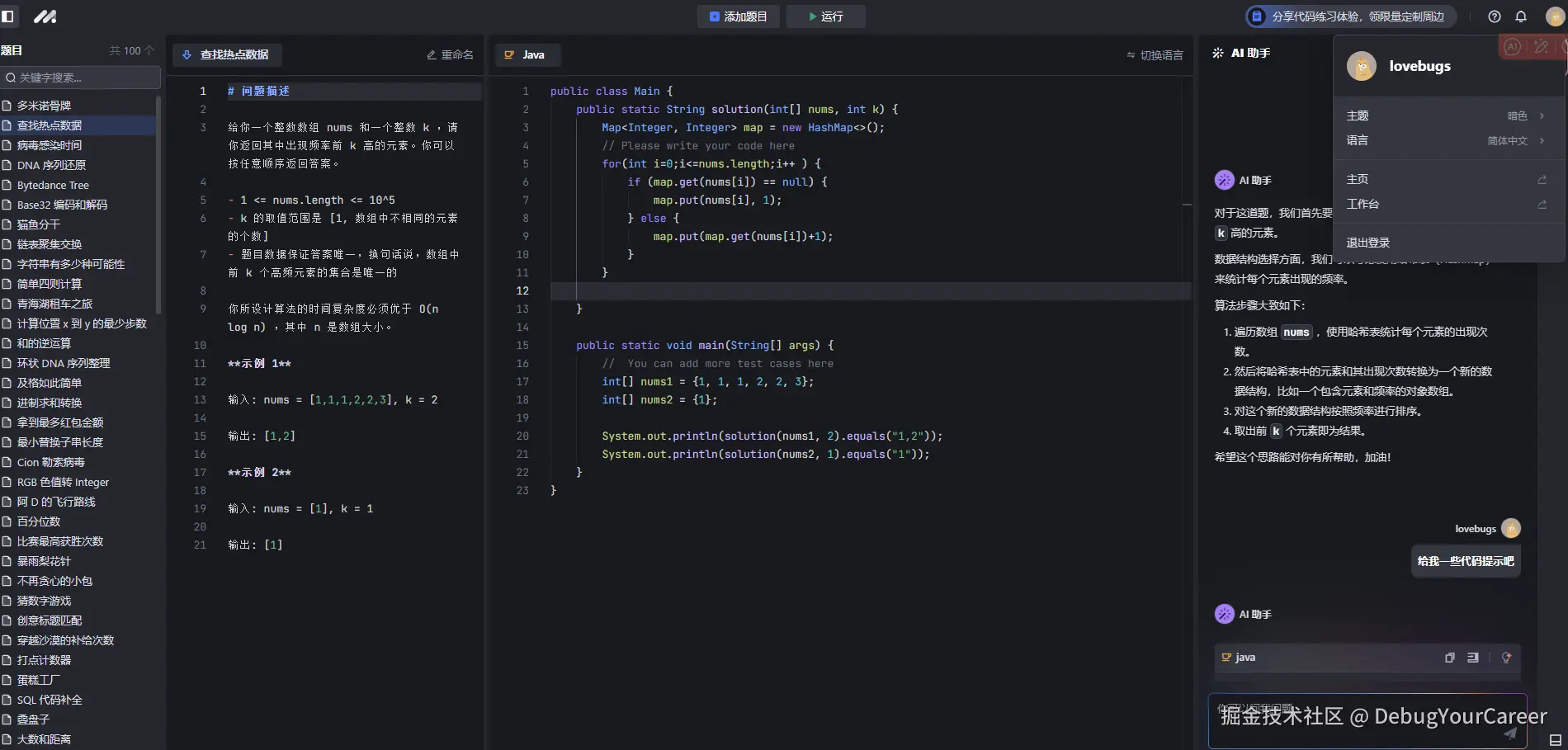
Task: Open the notification bell icon
Action: pos(1521,16)
